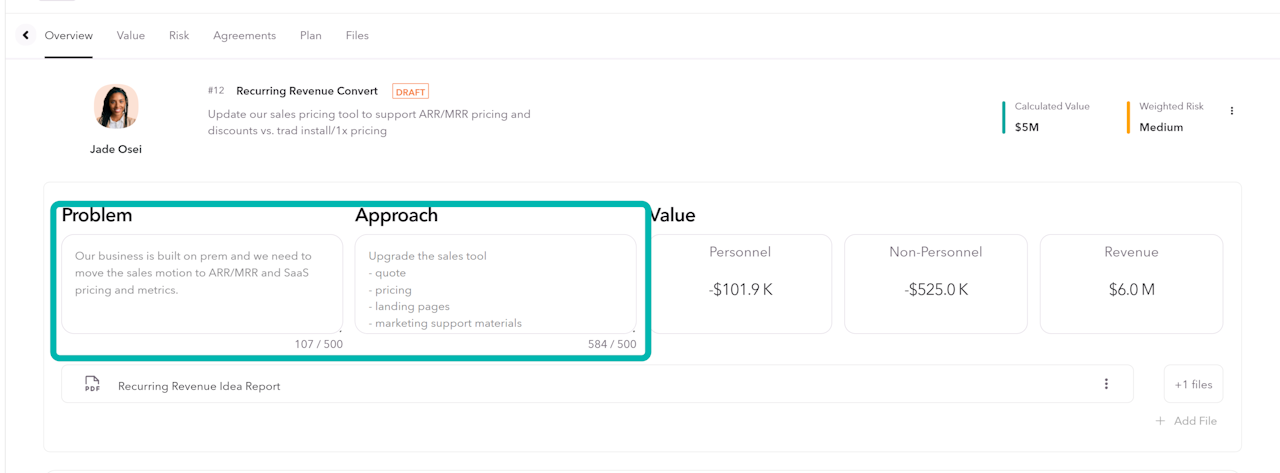Open the Overview tab
The height and width of the screenshot is (473, 1280).
coord(69,36)
